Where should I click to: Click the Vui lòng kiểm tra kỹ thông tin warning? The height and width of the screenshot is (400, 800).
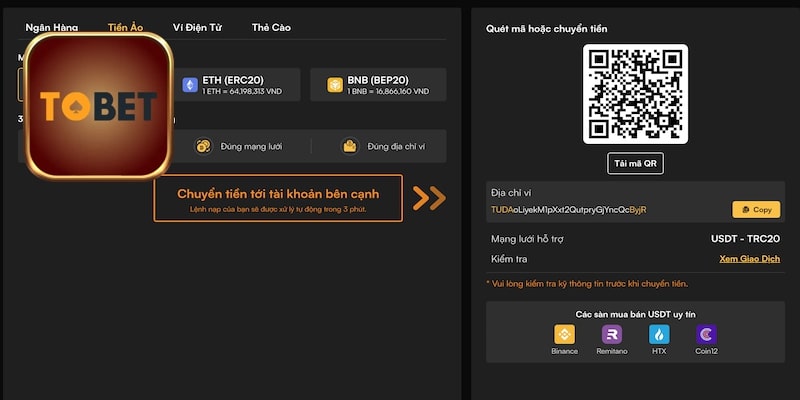(x=587, y=284)
